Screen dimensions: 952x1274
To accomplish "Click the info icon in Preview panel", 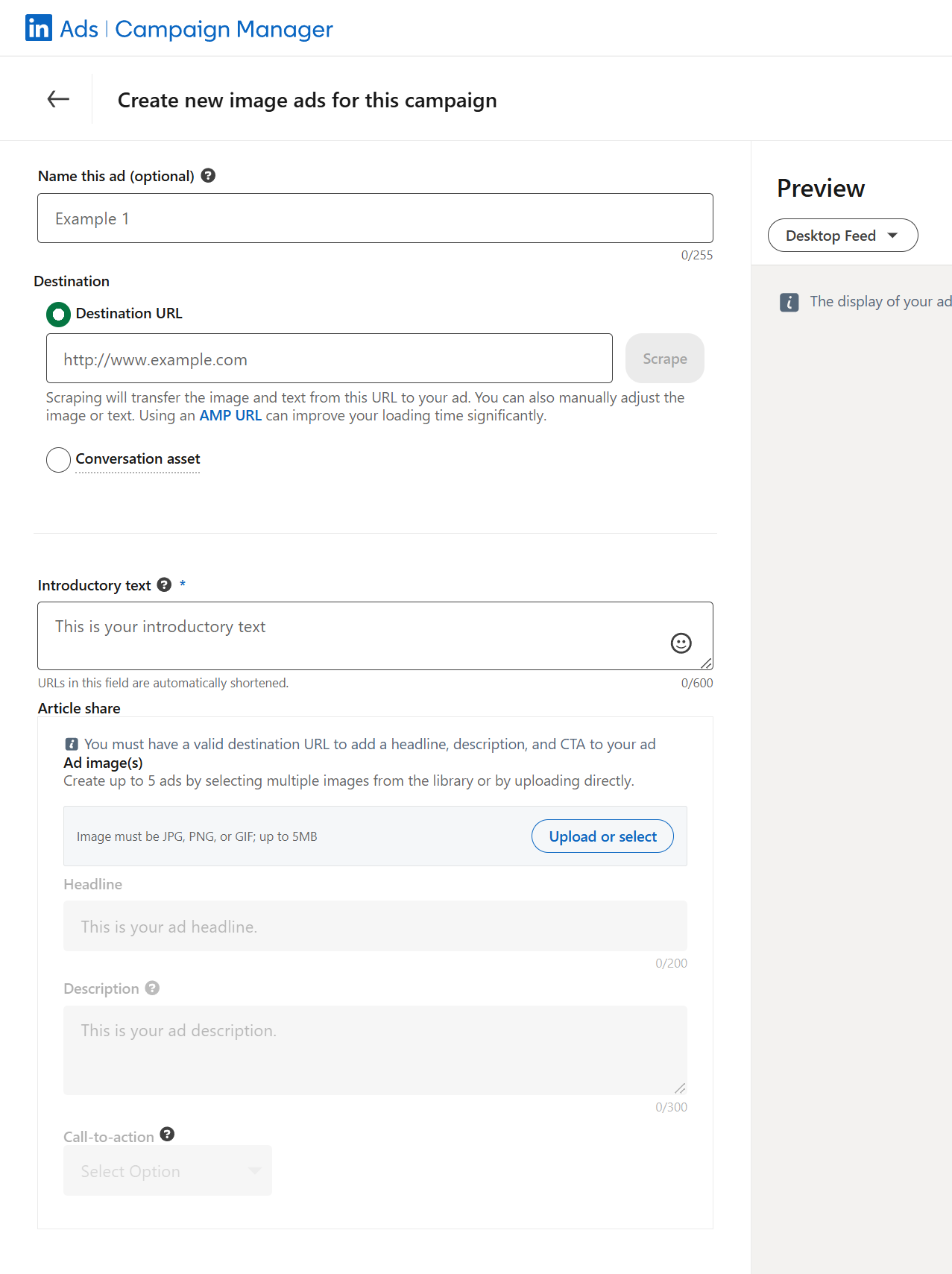I will point(789,302).
